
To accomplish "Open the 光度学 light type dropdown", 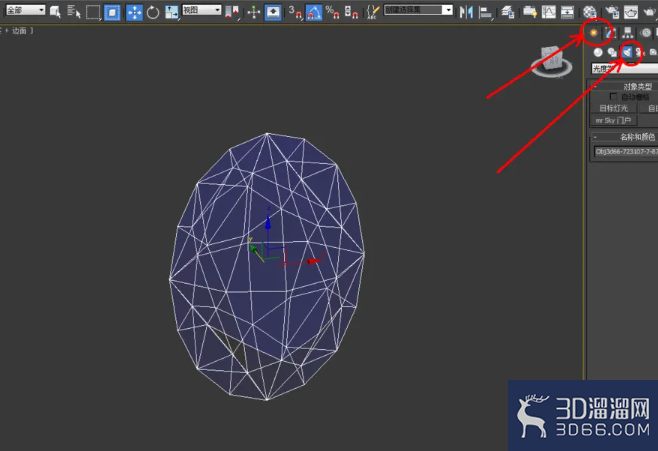I will click(x=624, y=68).
